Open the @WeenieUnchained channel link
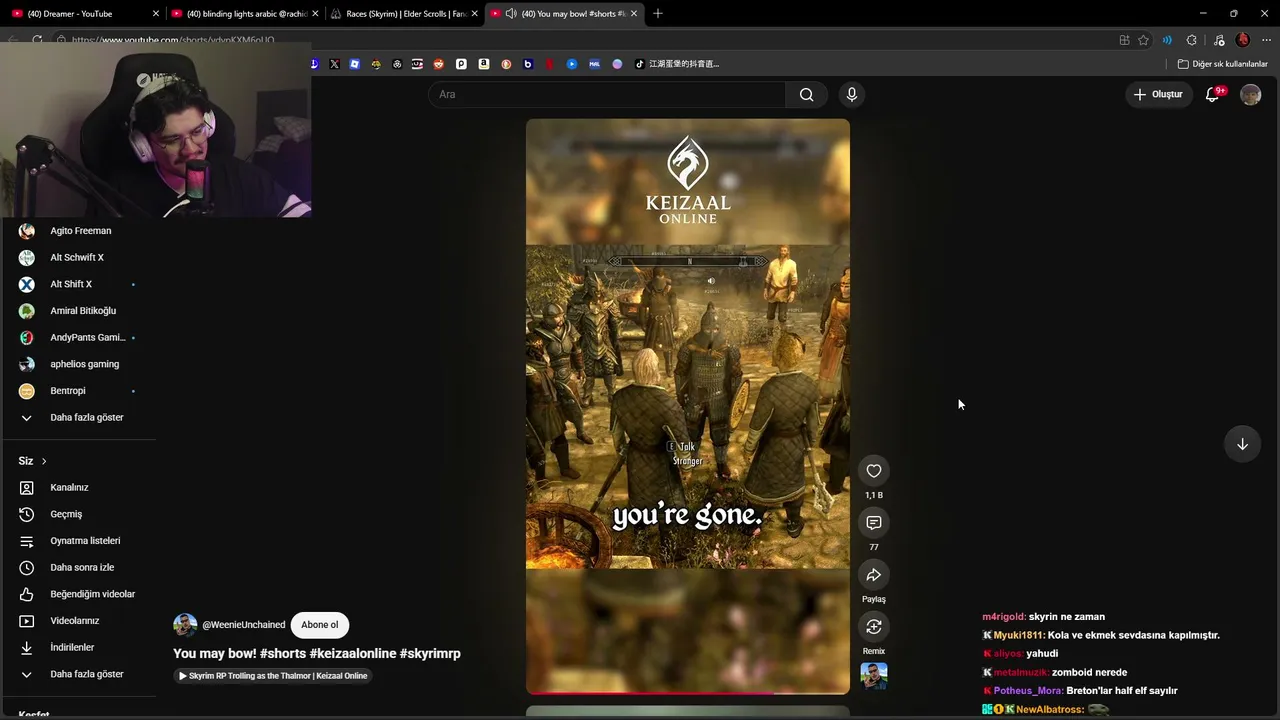The height and width of the screenshot is (720, 1280). 243,625
